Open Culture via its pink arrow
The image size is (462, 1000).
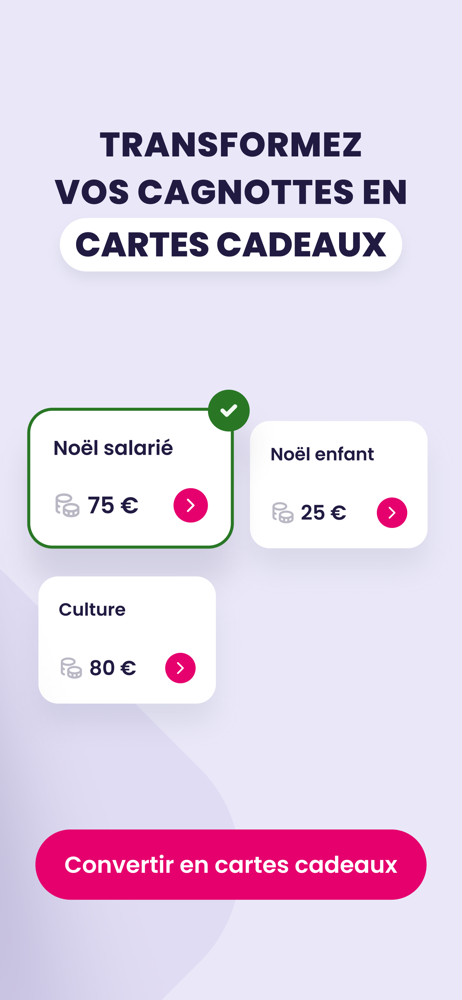[x=181, y=668]
